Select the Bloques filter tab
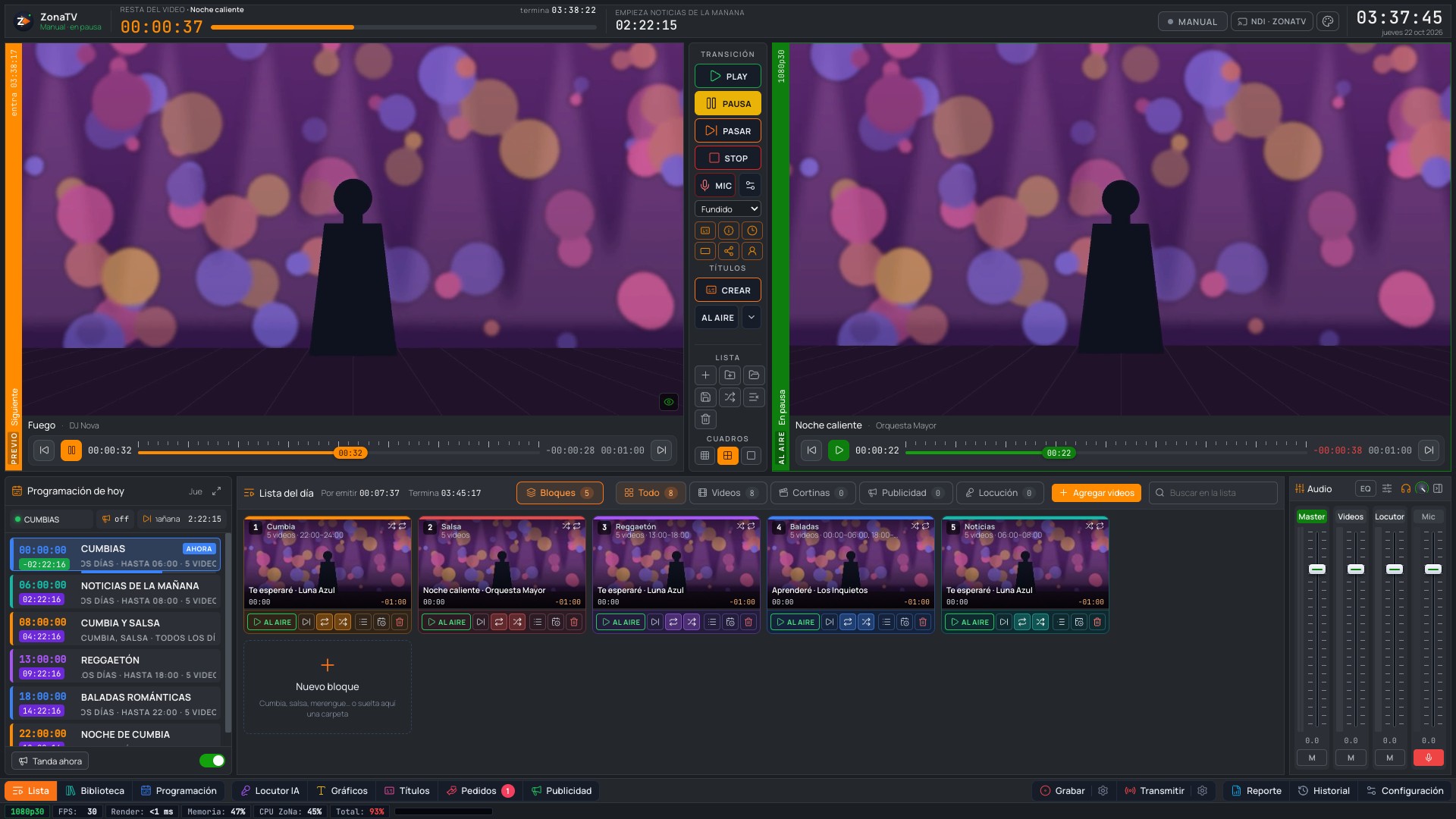This screenshot has width=1456, height=819. tap(560, 493)
